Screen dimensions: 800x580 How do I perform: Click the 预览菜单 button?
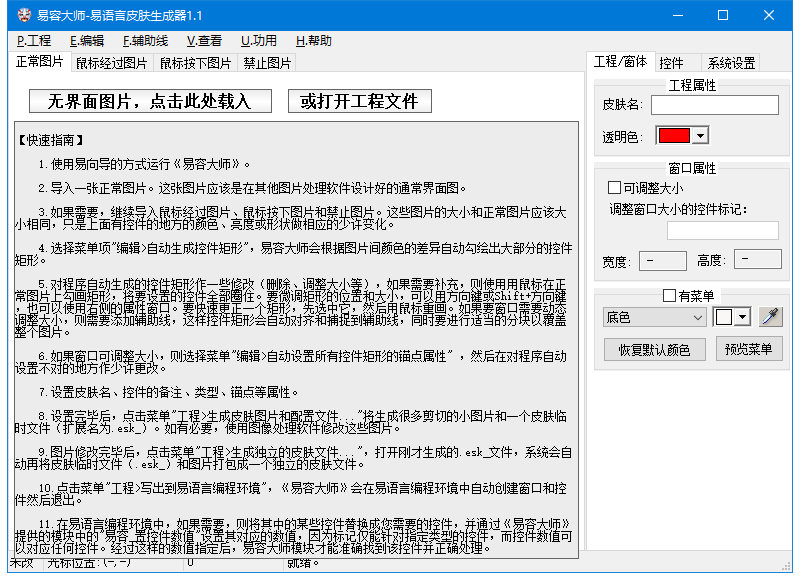tap(749, 349)
